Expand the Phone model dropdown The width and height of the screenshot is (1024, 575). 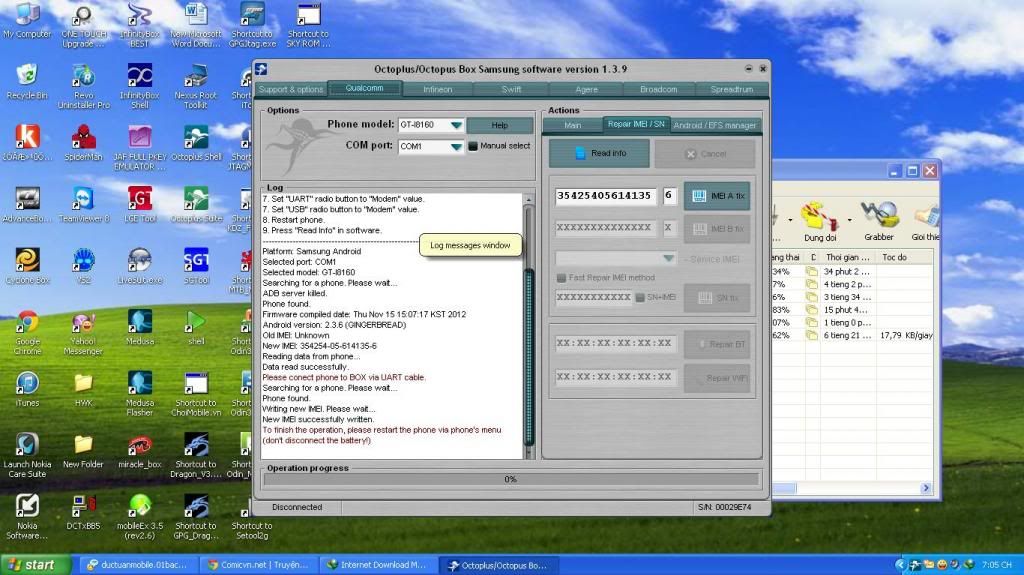click(x=456, y=125)
